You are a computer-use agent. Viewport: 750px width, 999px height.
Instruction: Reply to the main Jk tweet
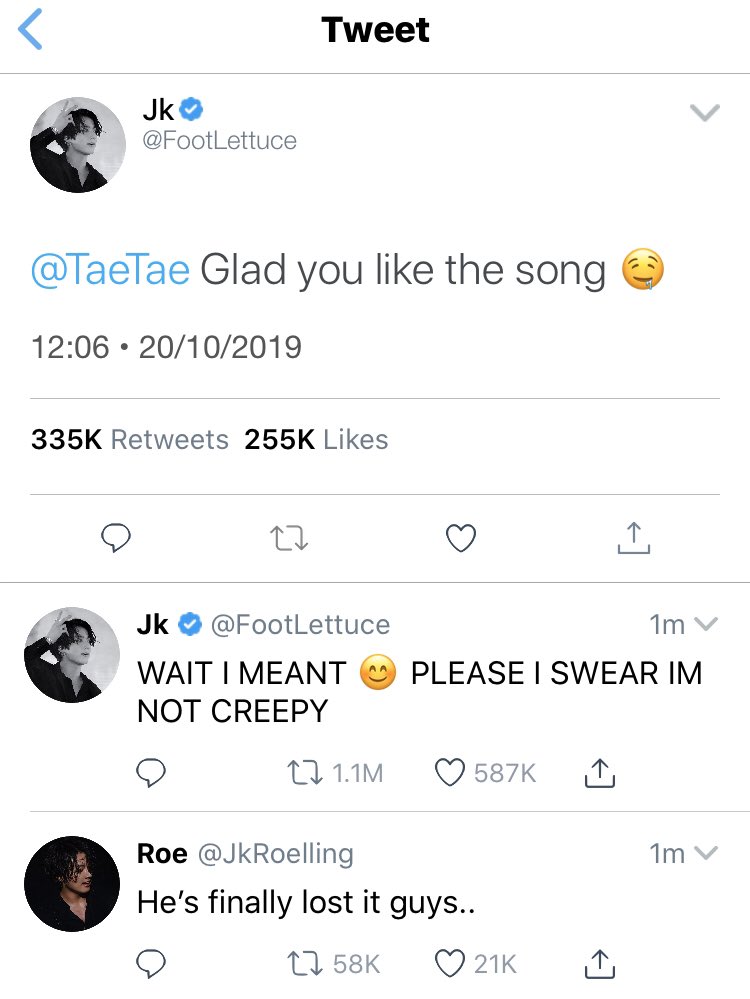tap(116, 538)
